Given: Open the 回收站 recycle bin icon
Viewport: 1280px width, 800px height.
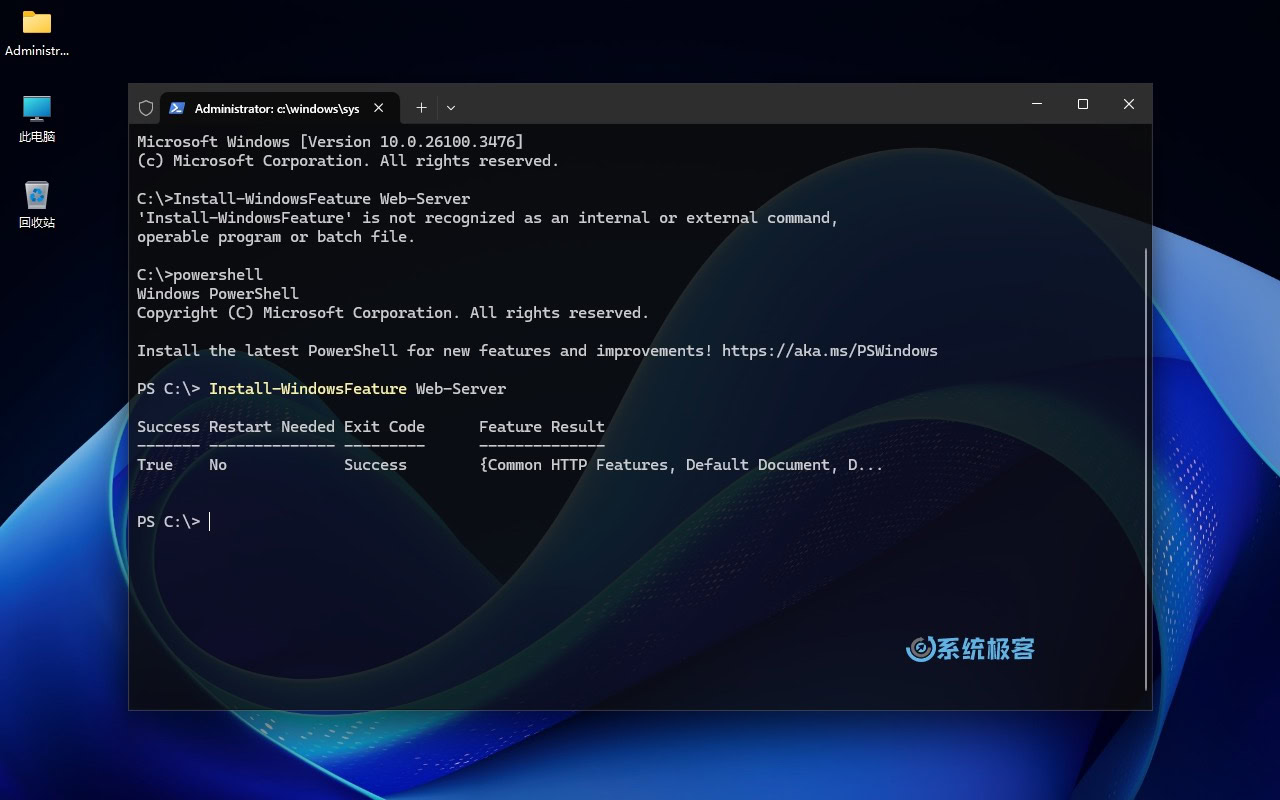Looking at the screenshot, I should coord(37,205).
